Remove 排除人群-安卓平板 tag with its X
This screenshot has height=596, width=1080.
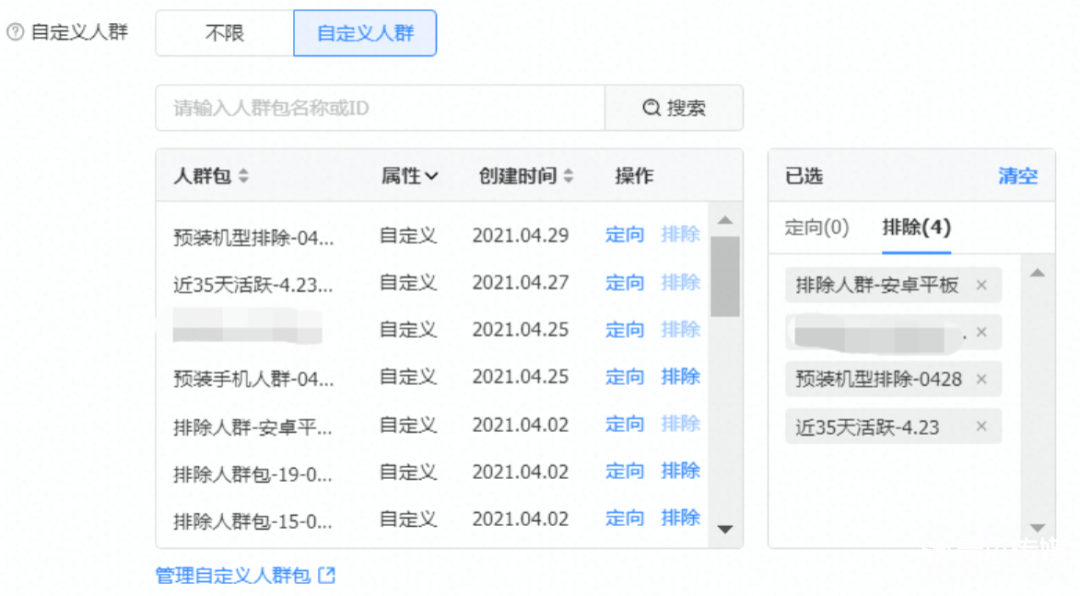(981, 285)
